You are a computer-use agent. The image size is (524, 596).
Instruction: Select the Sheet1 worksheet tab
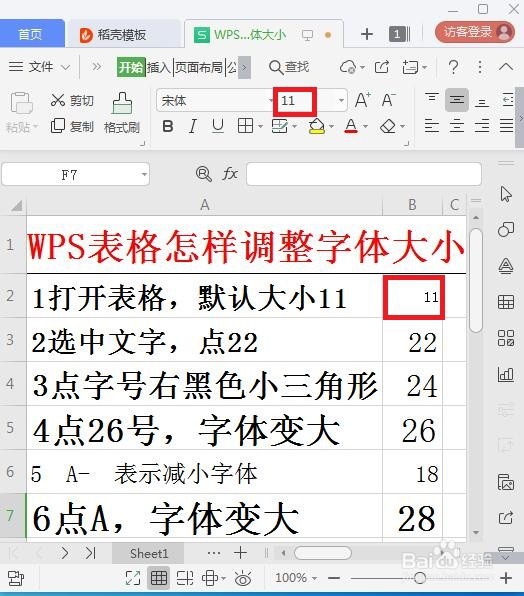[149, 553]
